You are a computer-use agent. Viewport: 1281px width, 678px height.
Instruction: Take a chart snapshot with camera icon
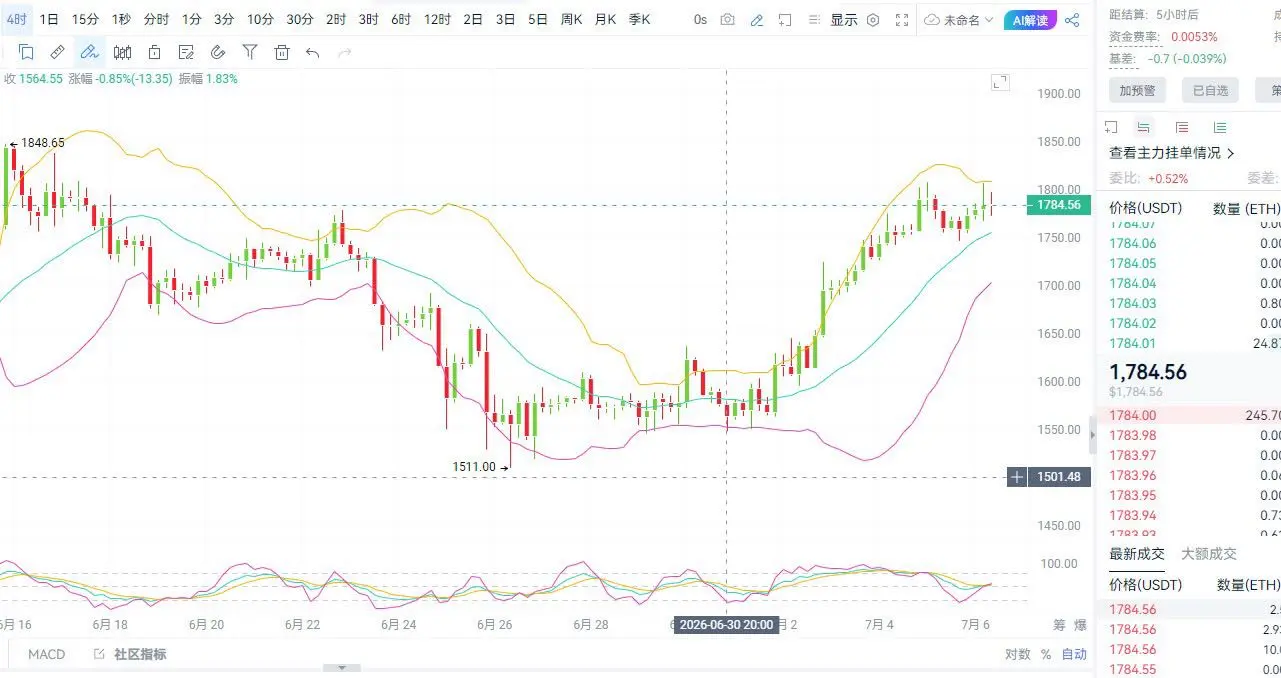pos(727,20)
